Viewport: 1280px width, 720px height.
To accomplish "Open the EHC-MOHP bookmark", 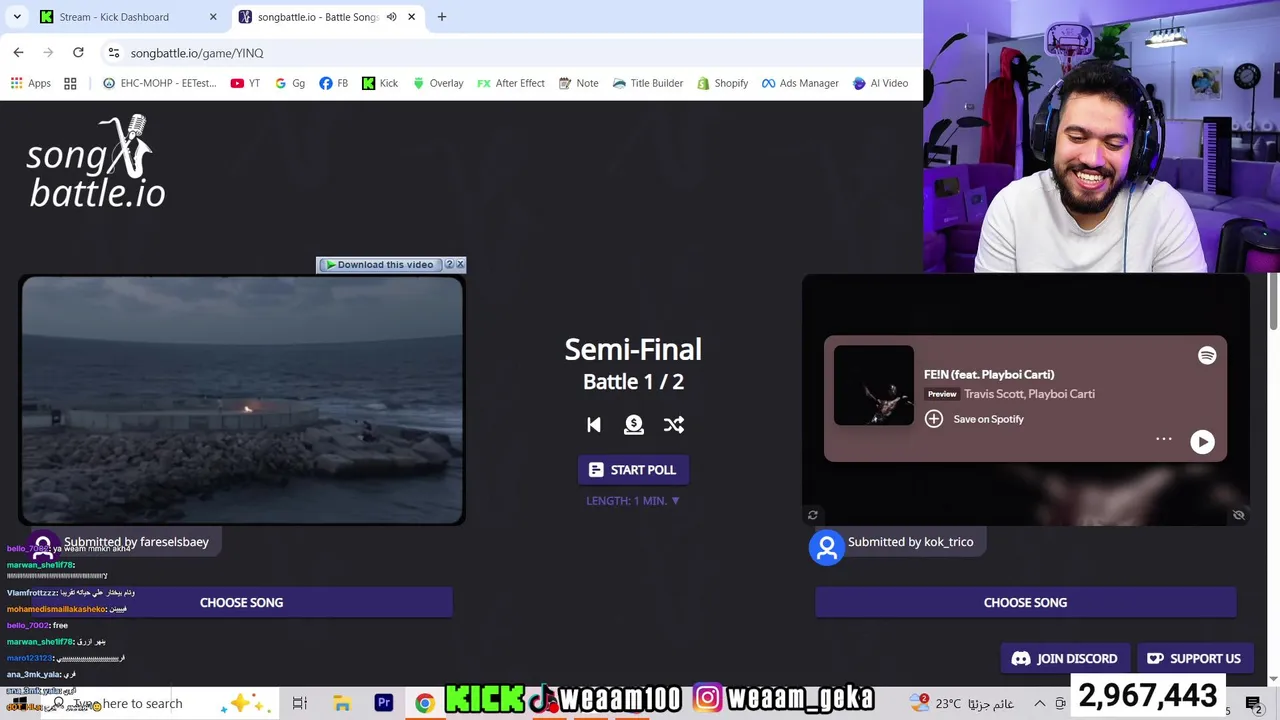I will 159,83.
